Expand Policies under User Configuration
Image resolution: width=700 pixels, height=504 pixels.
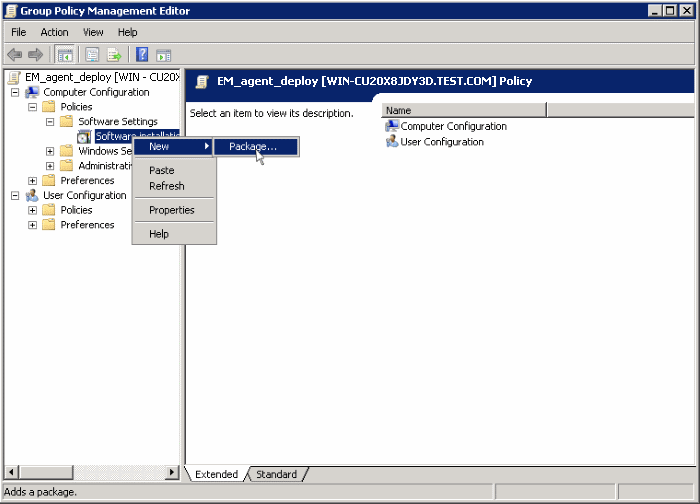pyautogui.click(x=33, y=210)
